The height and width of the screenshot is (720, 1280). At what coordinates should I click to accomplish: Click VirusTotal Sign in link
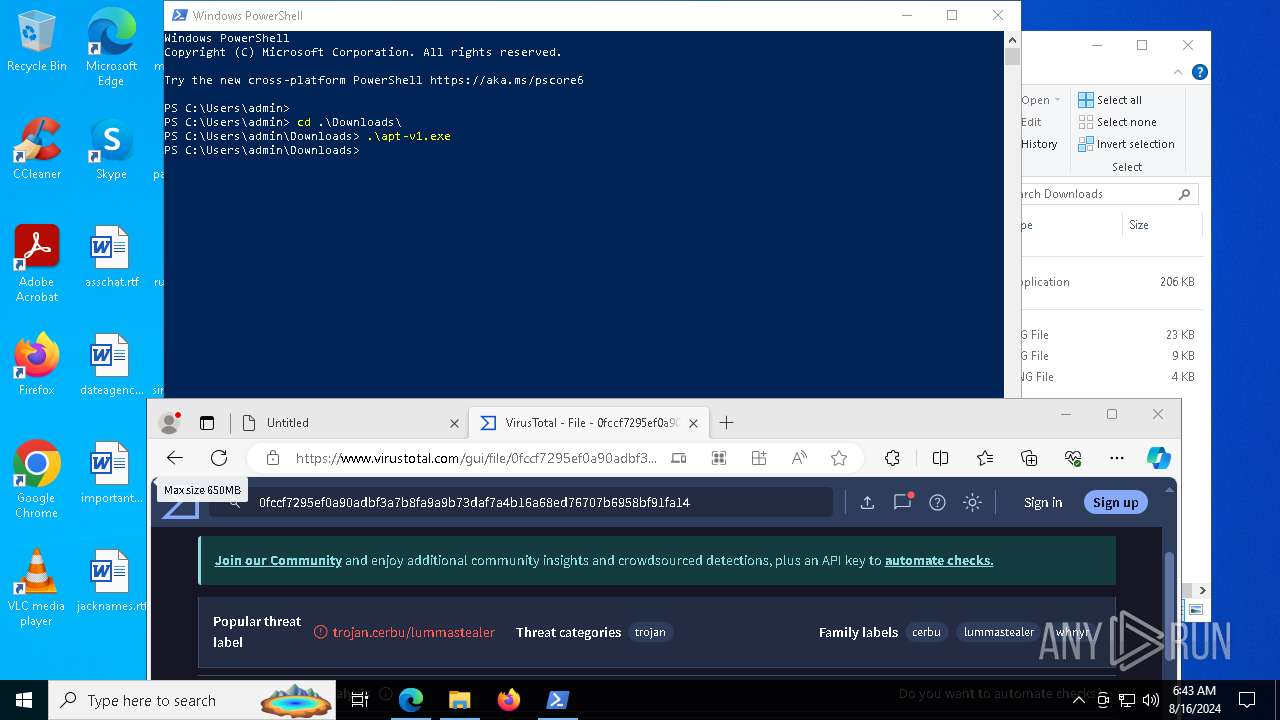[1043, 502]
